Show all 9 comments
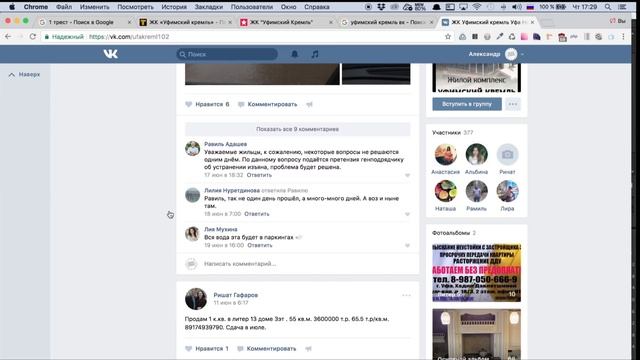Image resolution: width=640 pixels, height=360 pixels. click(x=298, y=129)
